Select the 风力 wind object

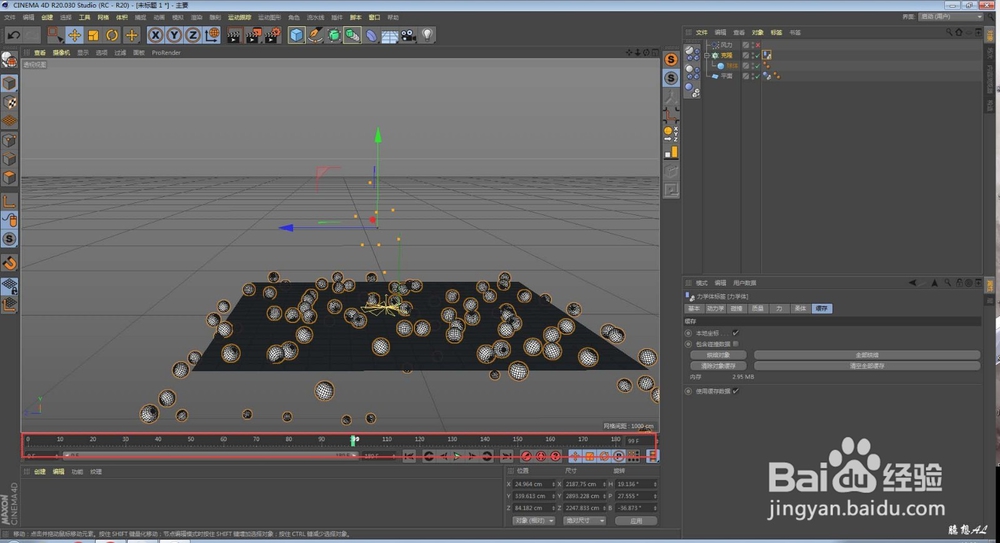tap(726, 45)
